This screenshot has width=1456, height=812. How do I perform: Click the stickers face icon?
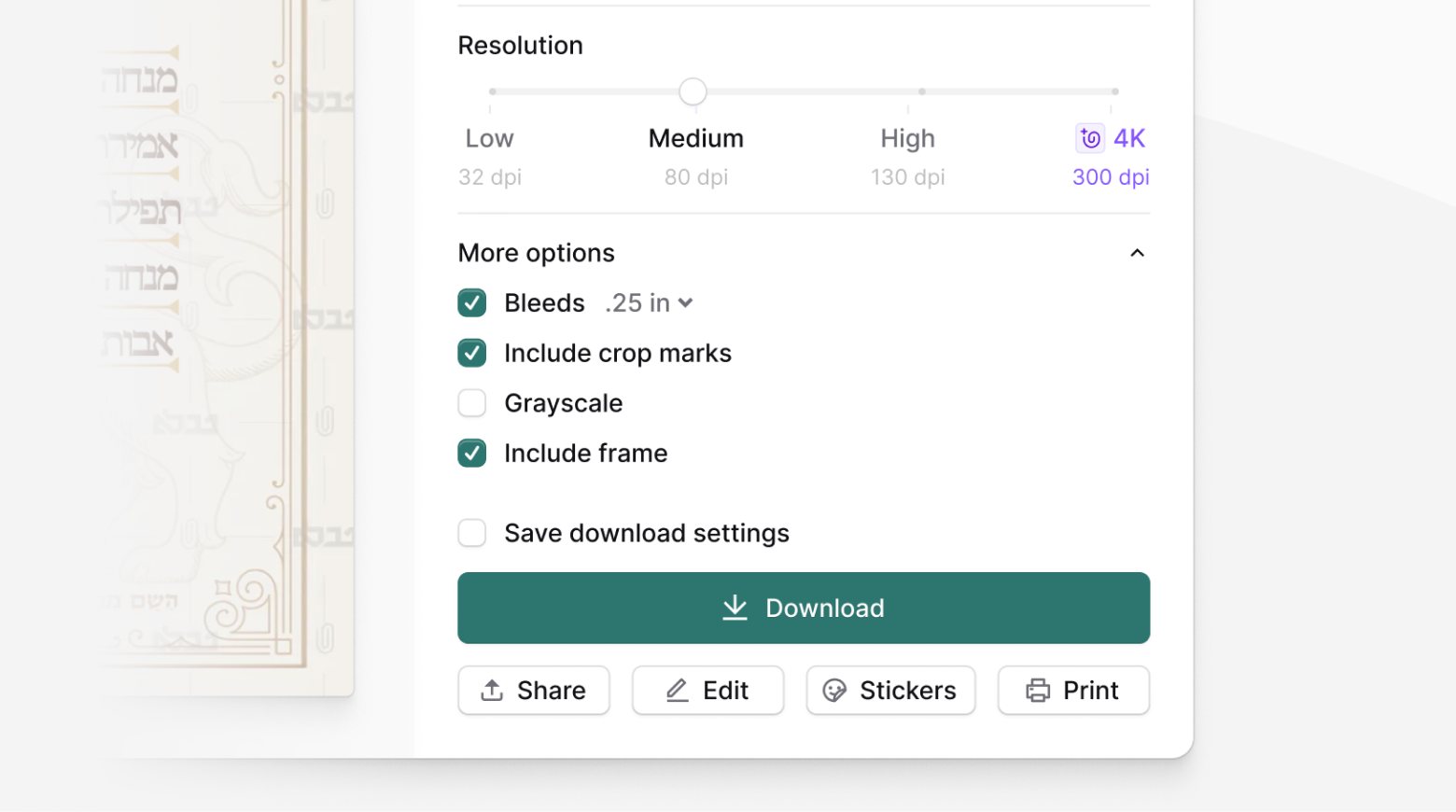tap(834, 691)
